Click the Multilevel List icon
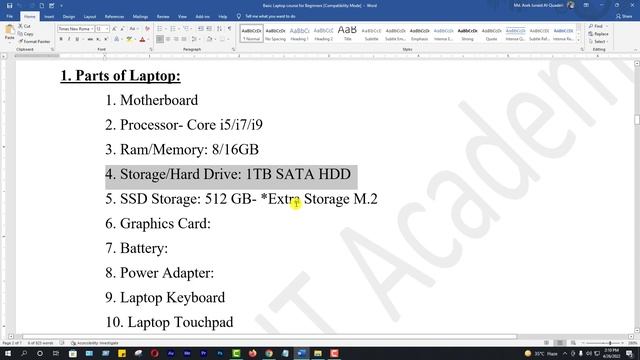The image size is (640, 360). (186, 29)
